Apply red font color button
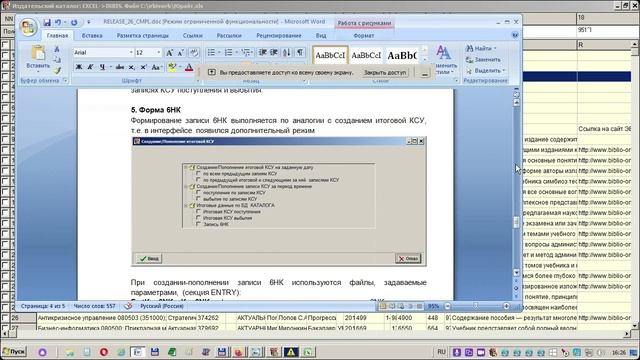 [189, 67]
